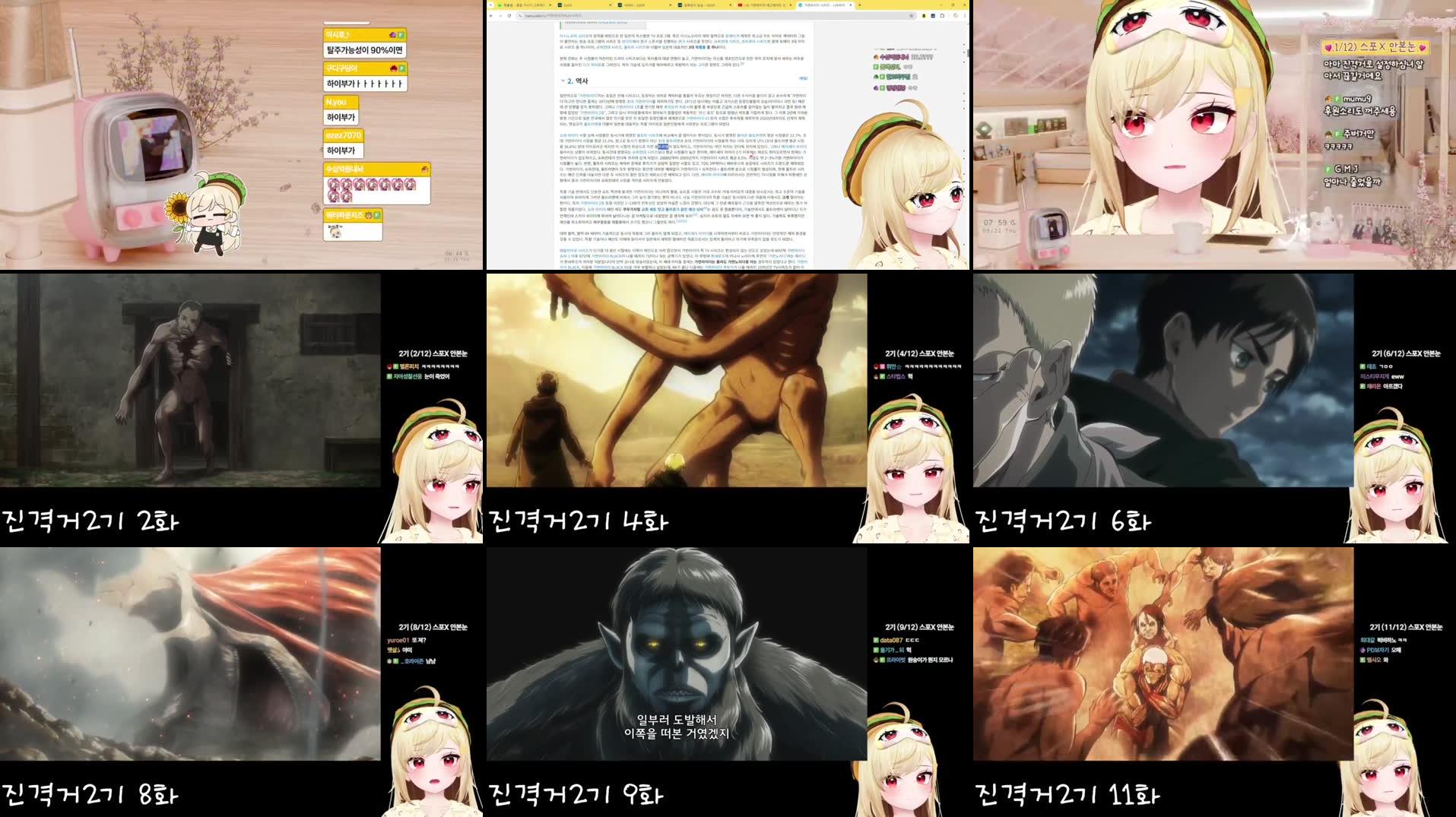Switch to the first browser tab

(x=525, y=5)
